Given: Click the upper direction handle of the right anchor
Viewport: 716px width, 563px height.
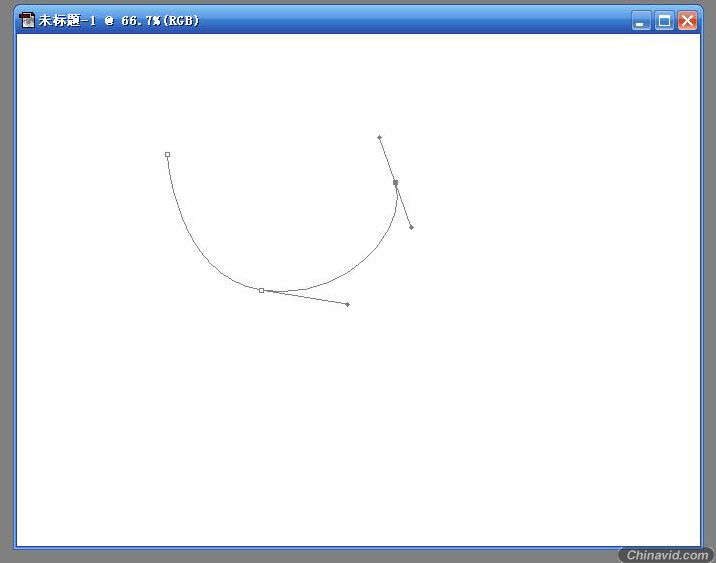Looking at the screenshot, I should pos(379,137).
